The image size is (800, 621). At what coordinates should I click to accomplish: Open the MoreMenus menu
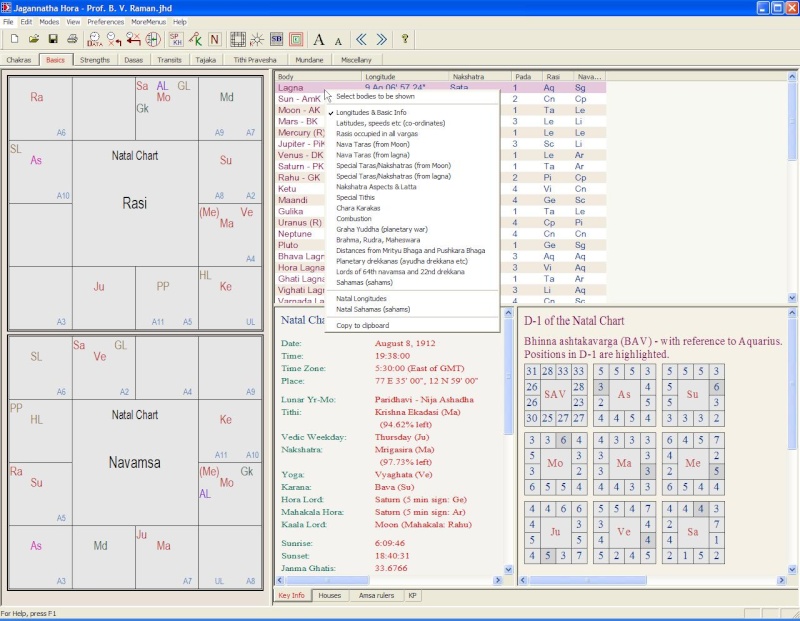click(x=148, y=22)
